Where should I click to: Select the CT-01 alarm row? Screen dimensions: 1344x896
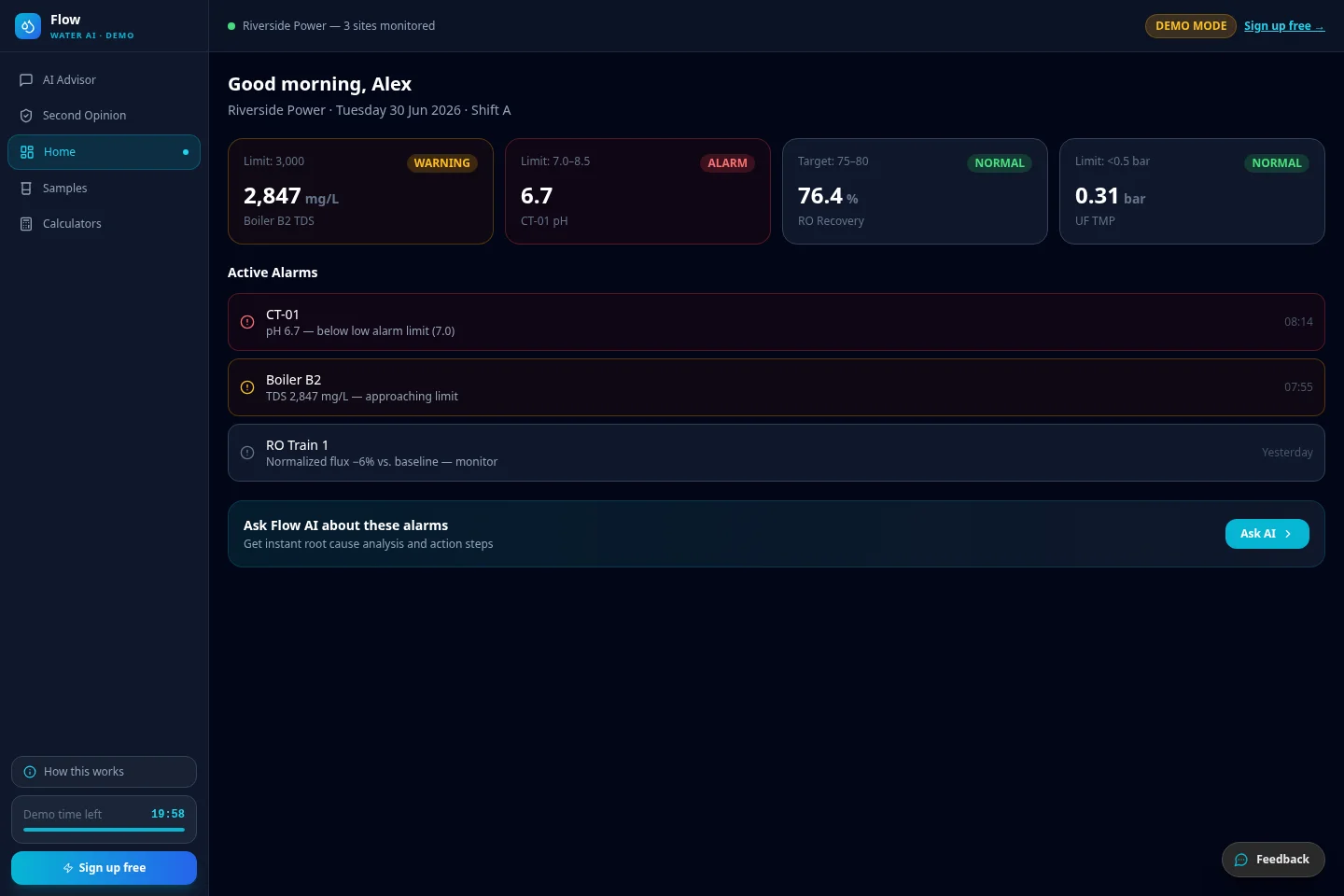pos(777,322)
